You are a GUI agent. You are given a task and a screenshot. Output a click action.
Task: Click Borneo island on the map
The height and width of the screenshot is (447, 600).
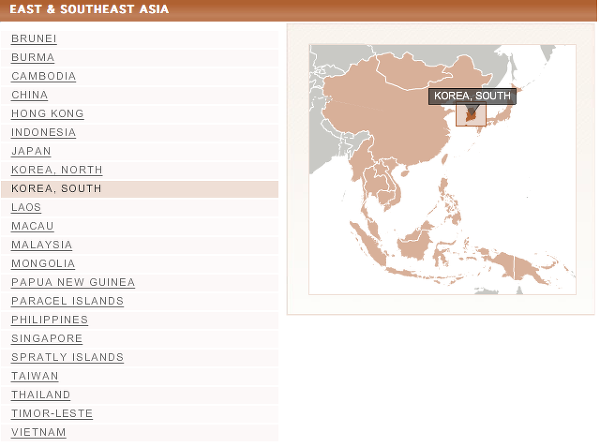(x=415, y=244)
